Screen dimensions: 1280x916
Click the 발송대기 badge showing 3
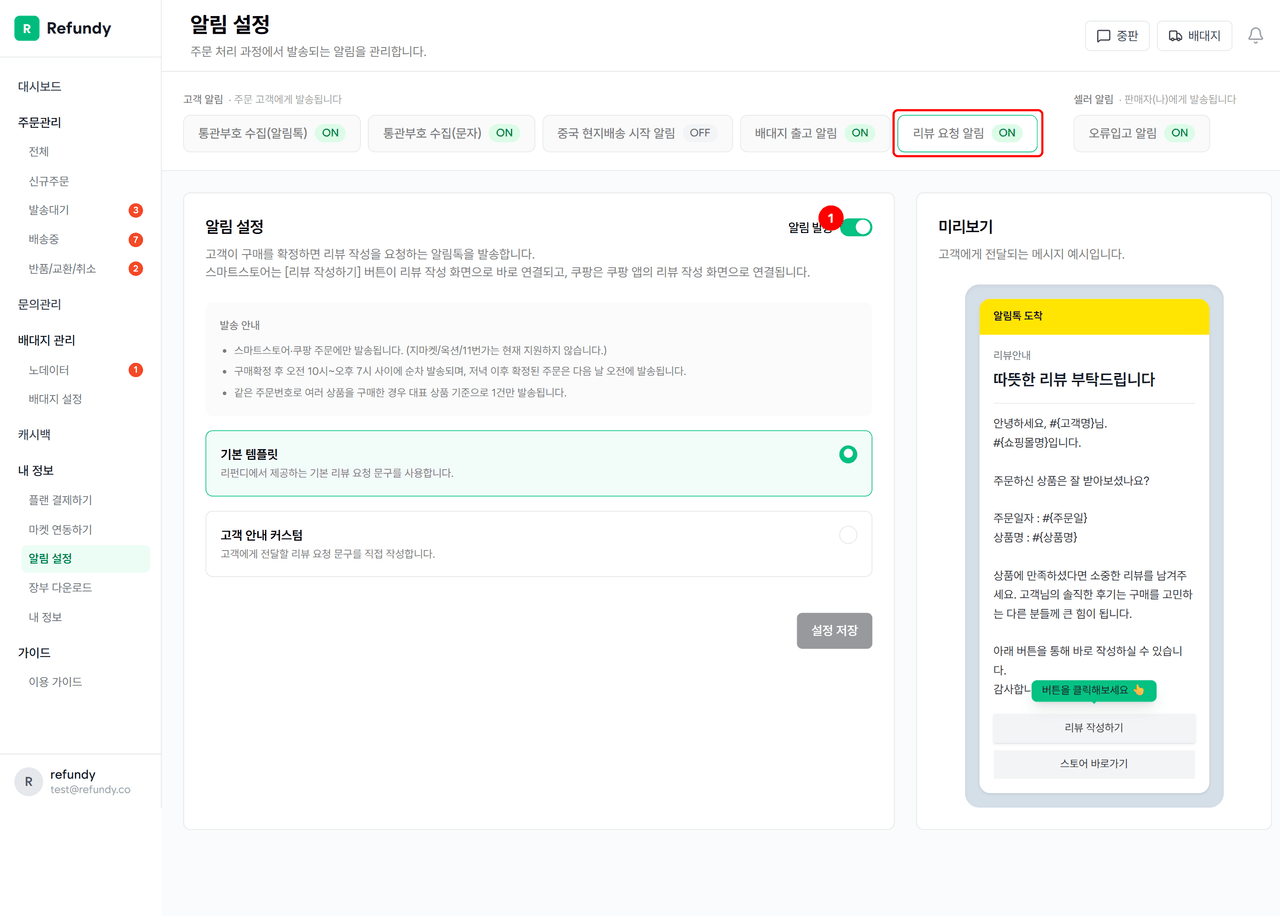click(x=136, y=210)
